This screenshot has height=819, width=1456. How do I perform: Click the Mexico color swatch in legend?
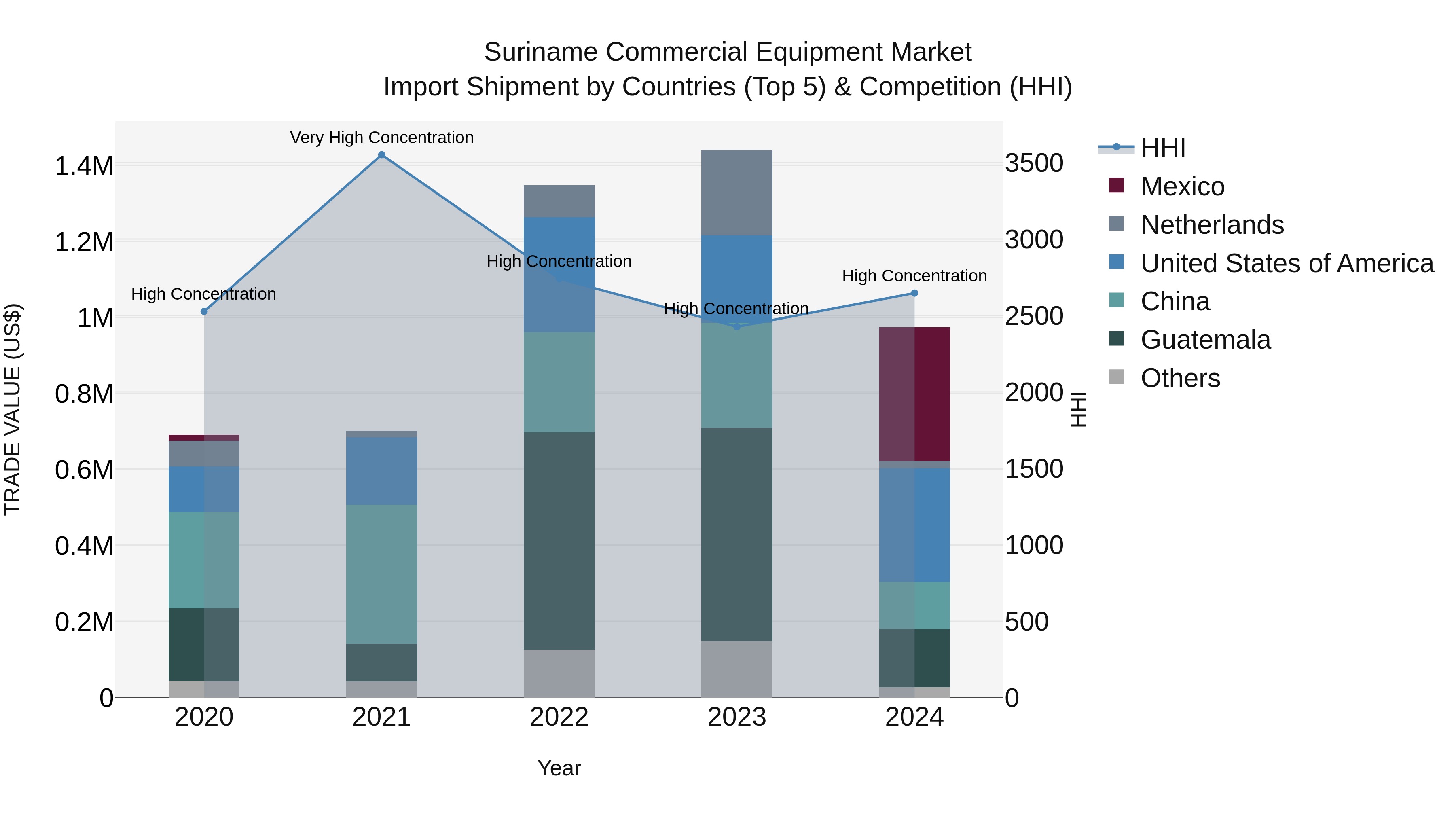coord(1116,185)
